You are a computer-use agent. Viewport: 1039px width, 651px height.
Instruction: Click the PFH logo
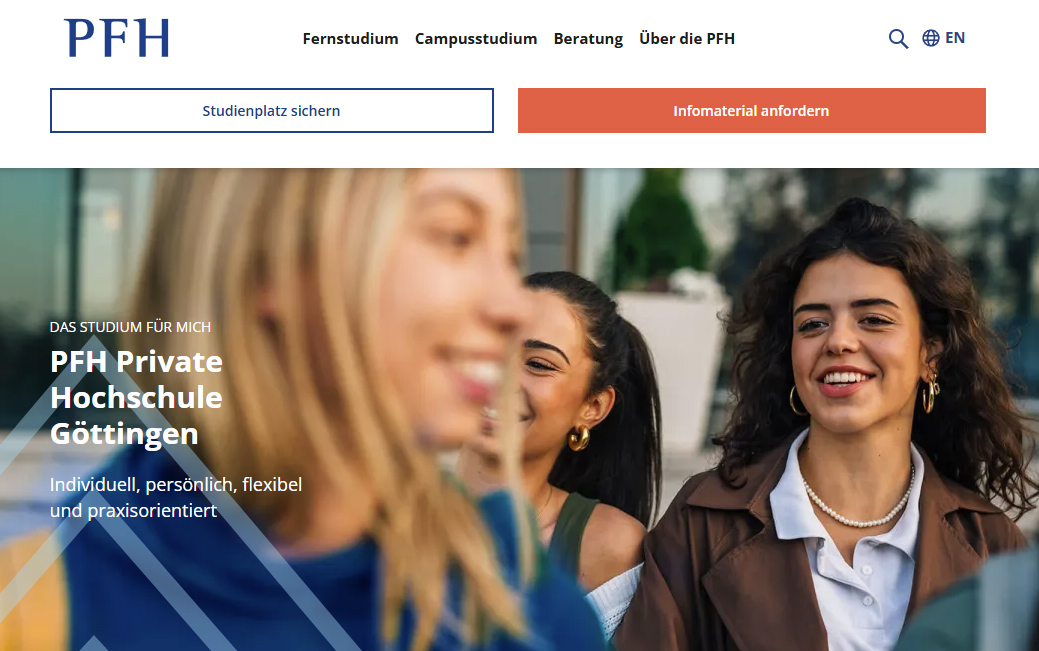pyautogui.click(x=117, y=38)
